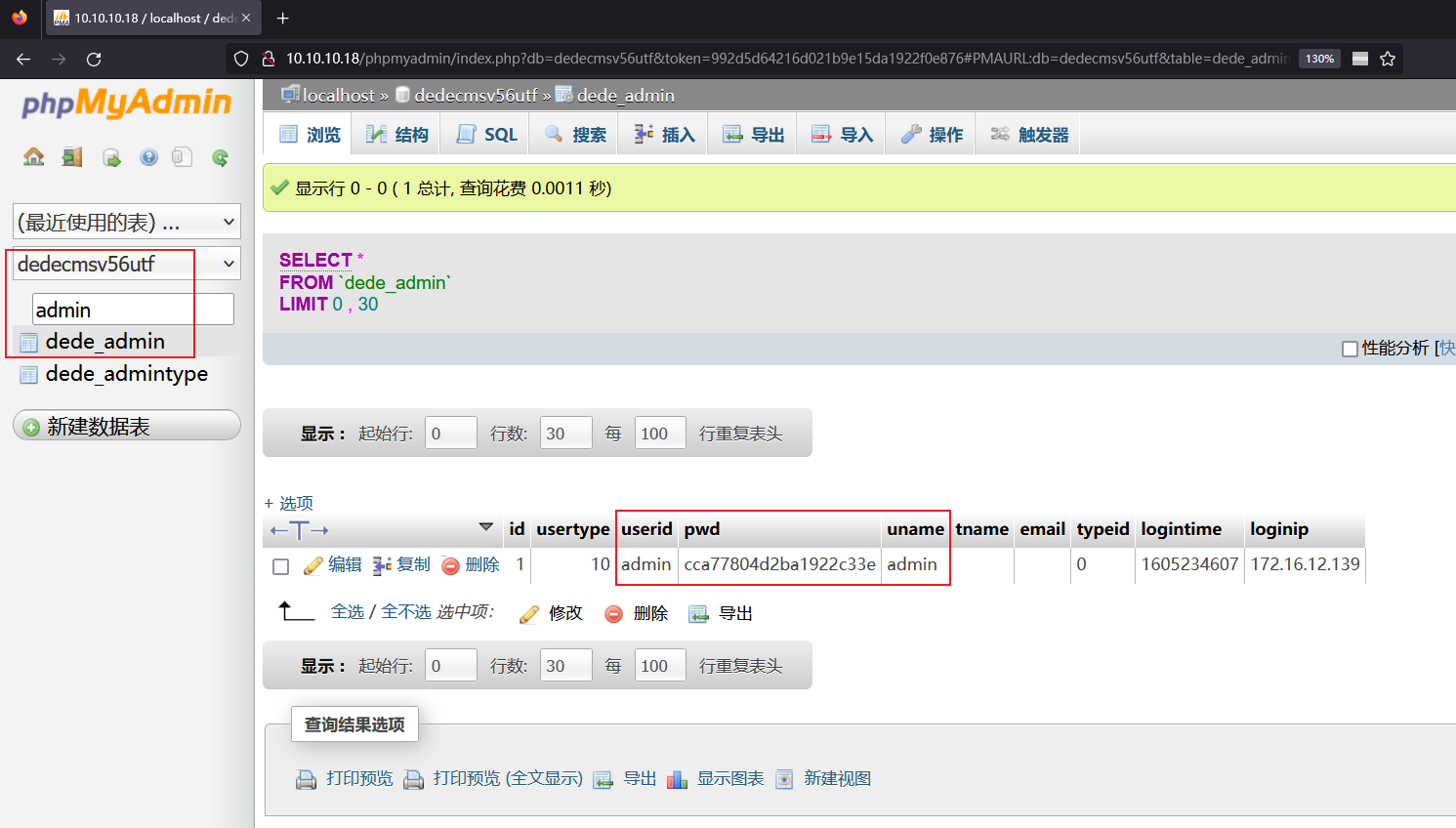Refresh the navigation panel with the green arrow icon
The image size is (1456, 828).
(x=220, y=156)
